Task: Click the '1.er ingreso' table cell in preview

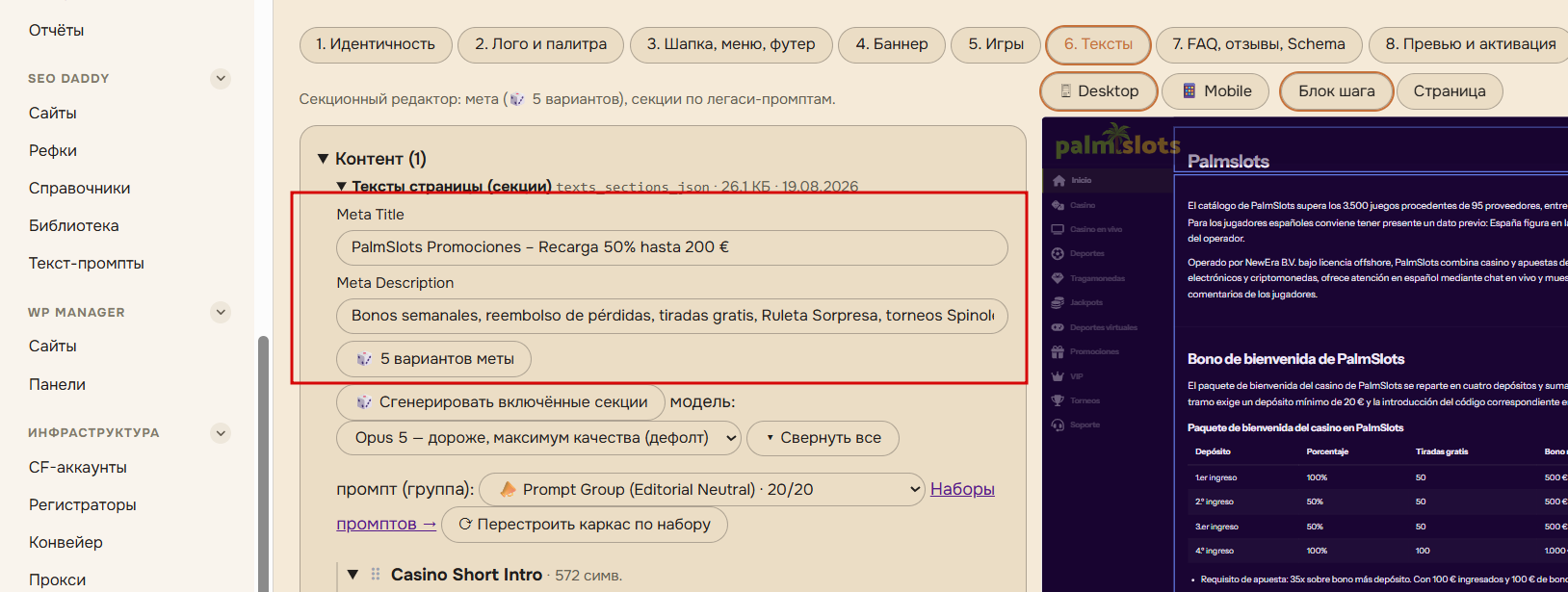Action: [x=1216, y=477]
